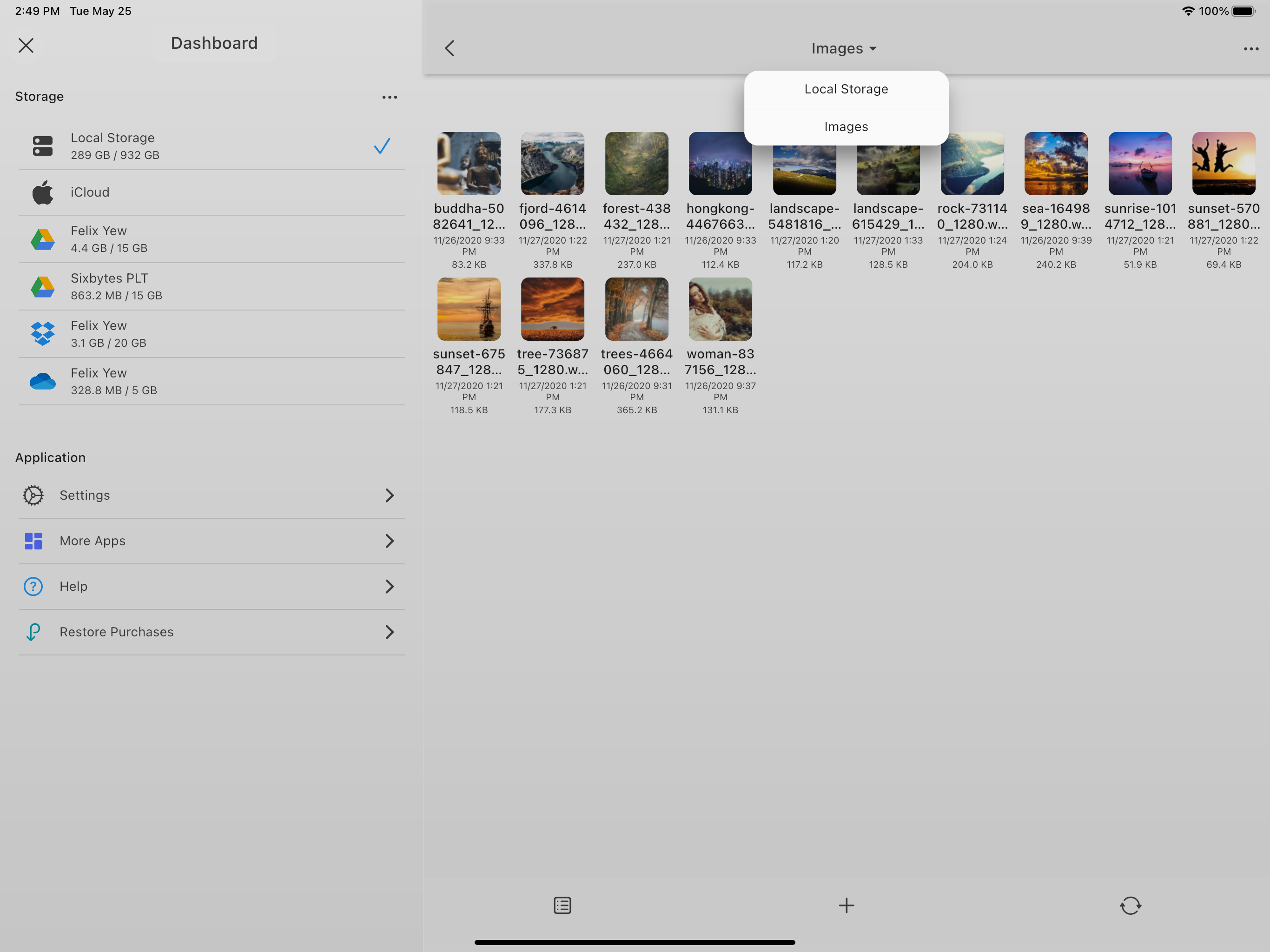Choose Images in path popup
The image size is (1270, 952).
(846, 127)
